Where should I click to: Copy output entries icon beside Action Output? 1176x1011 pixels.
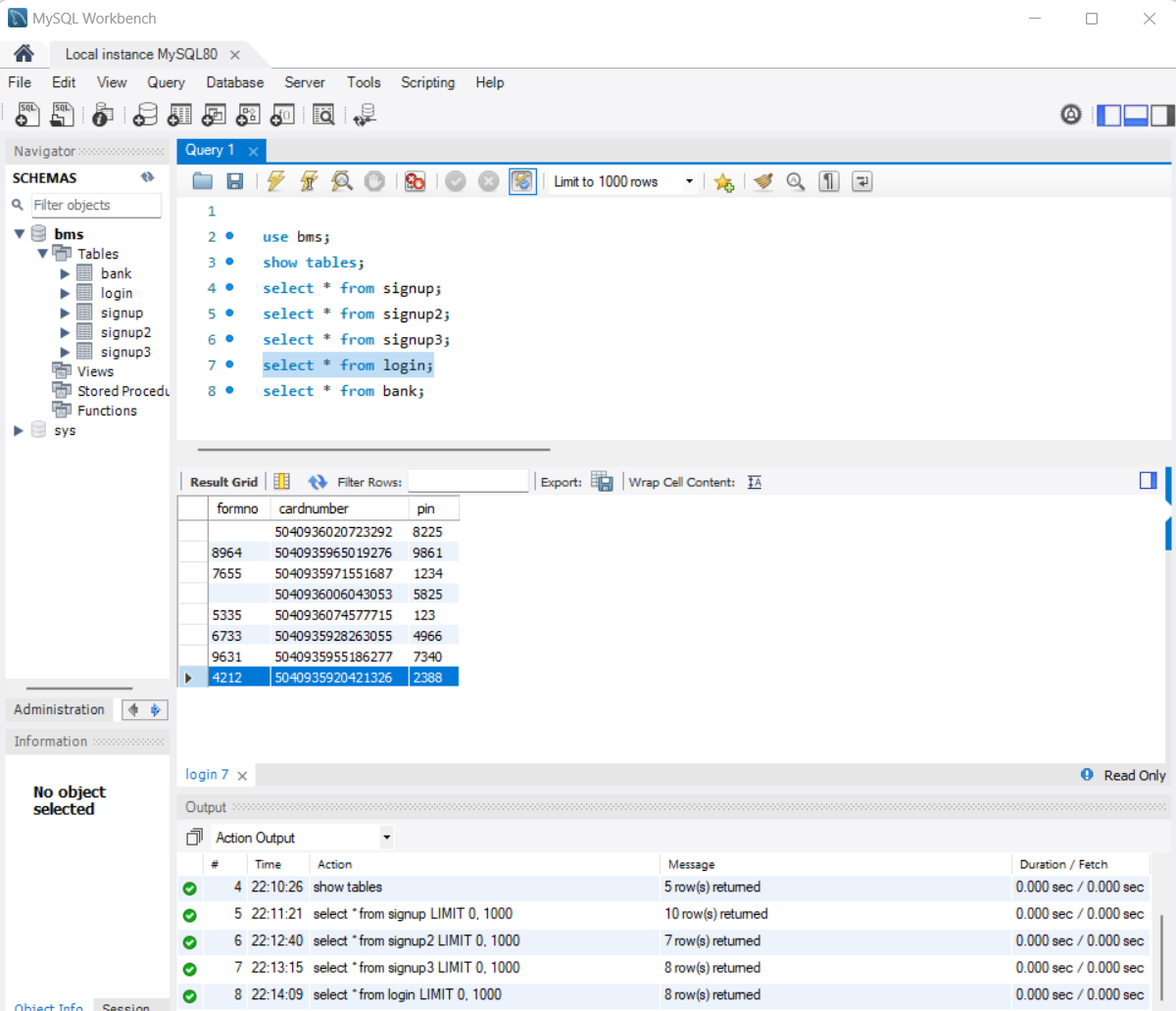[194, 838]
